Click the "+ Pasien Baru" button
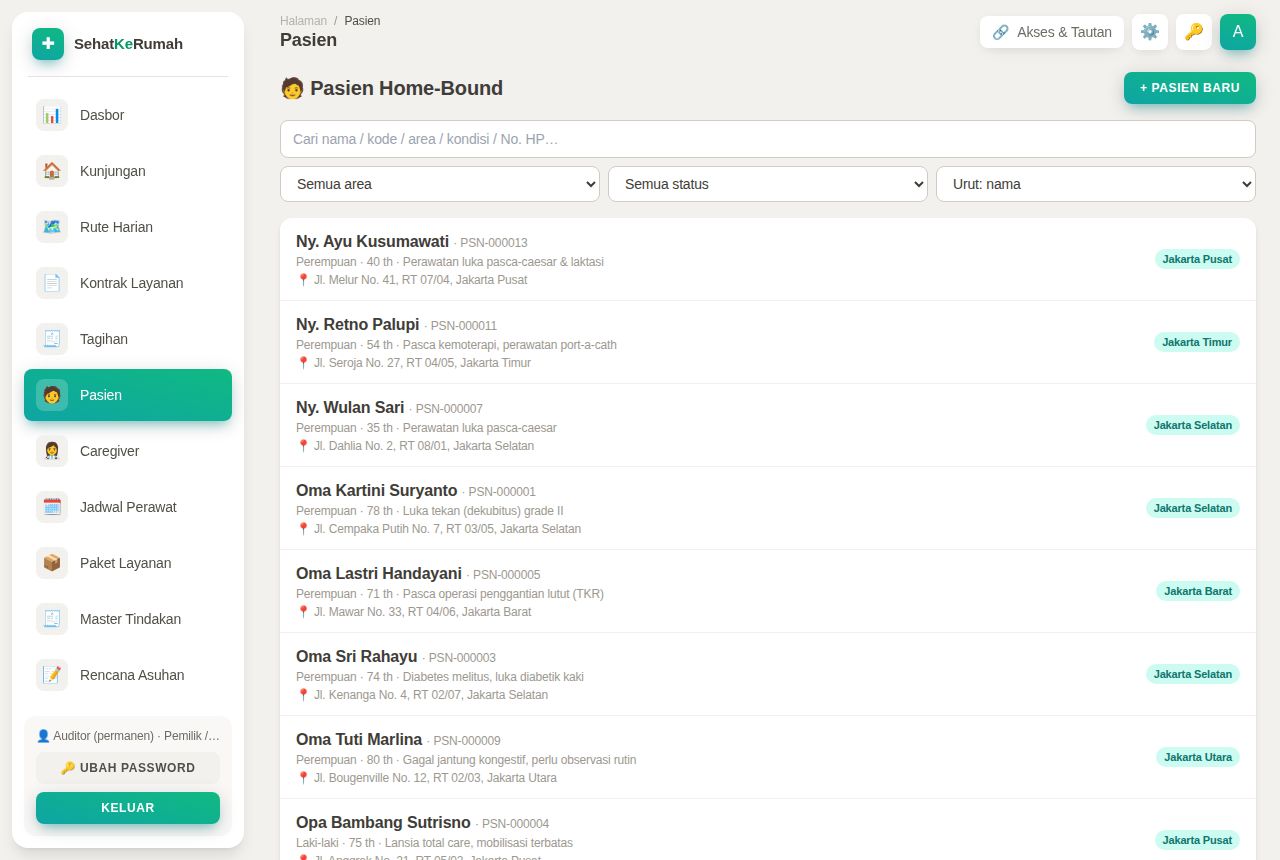The image size is (1280, 860). pyautogui.click(x=1190, y=88)
